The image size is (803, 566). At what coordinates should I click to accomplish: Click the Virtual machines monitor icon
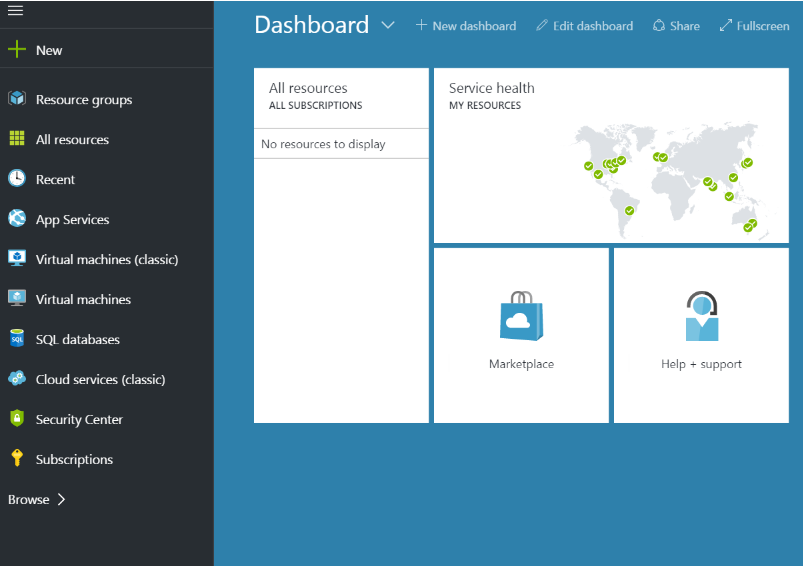tap(17, 298)
